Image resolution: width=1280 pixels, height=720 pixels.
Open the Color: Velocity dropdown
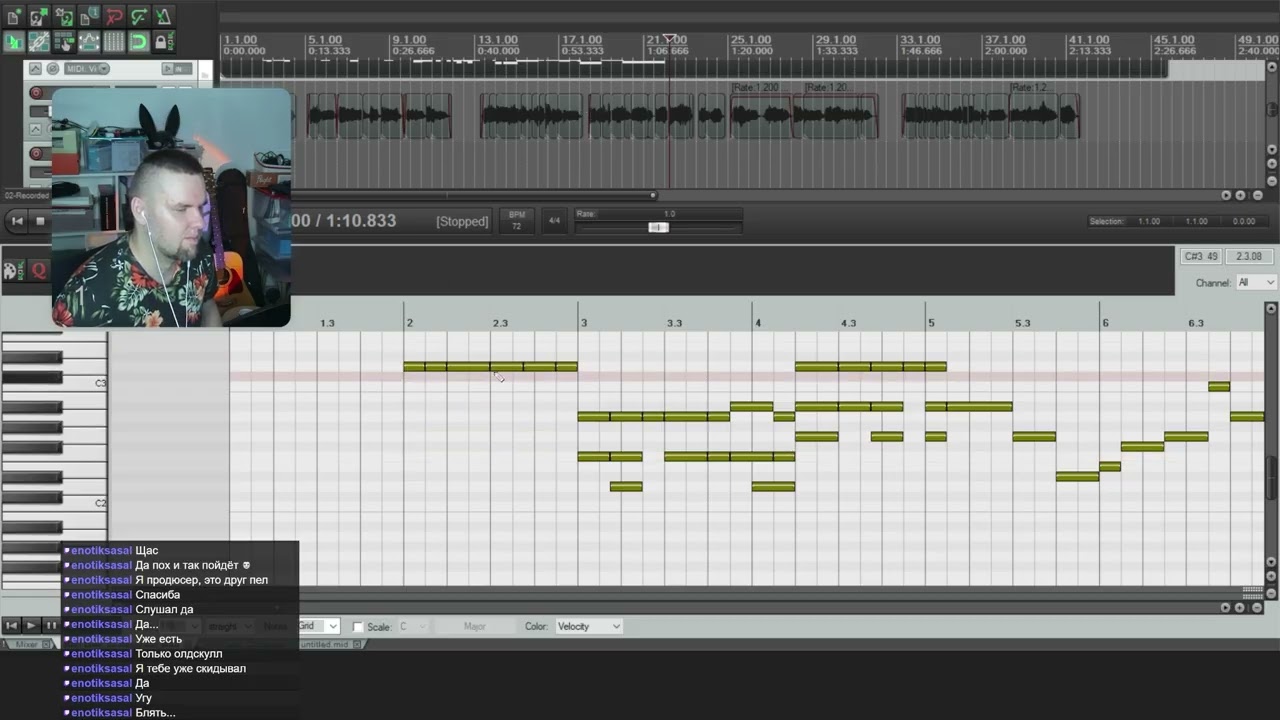point(588,626)
